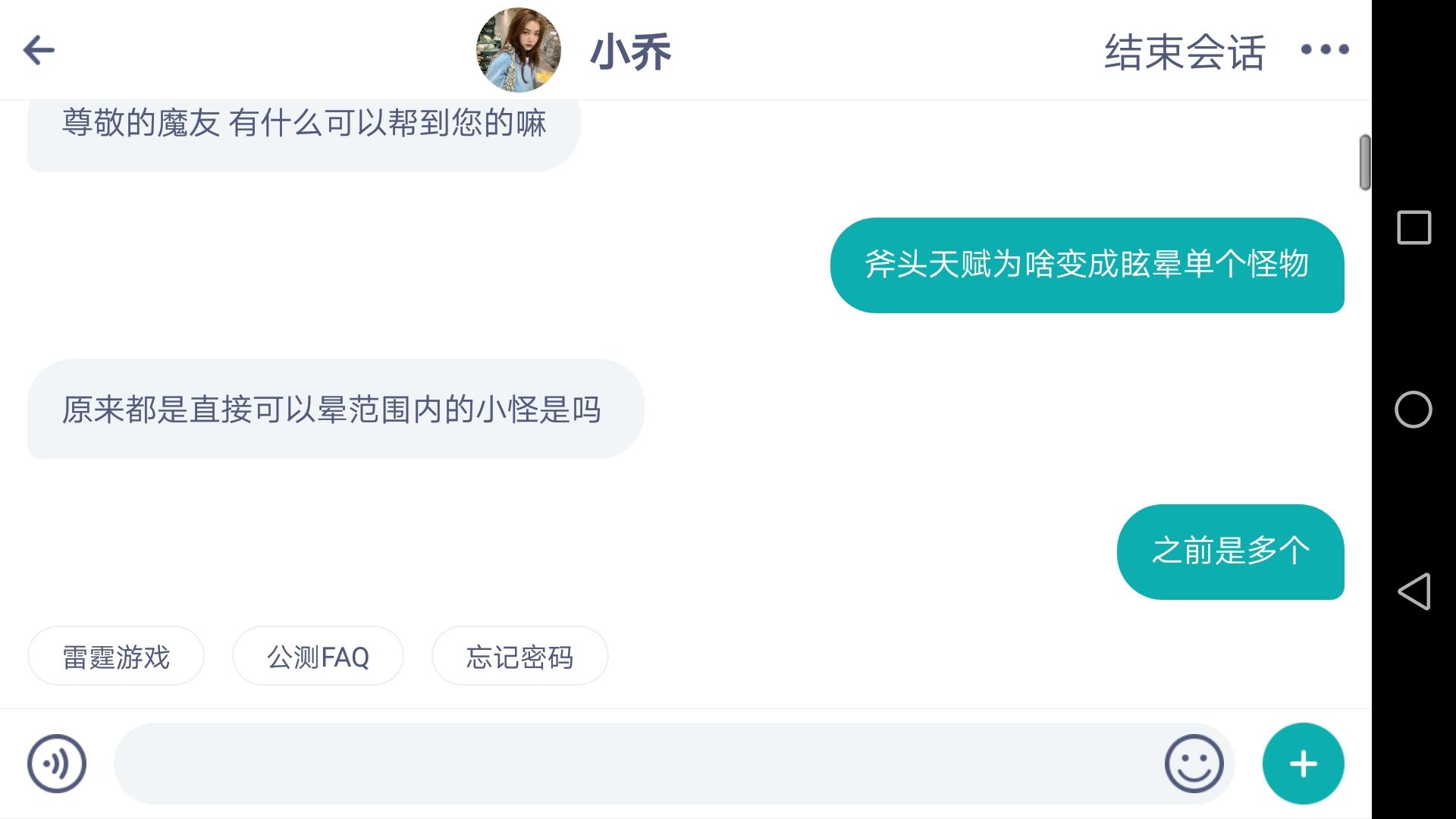Screen dimensions: 1456x819
Task: Open the emoji smiley picker
Action: 1194,764
